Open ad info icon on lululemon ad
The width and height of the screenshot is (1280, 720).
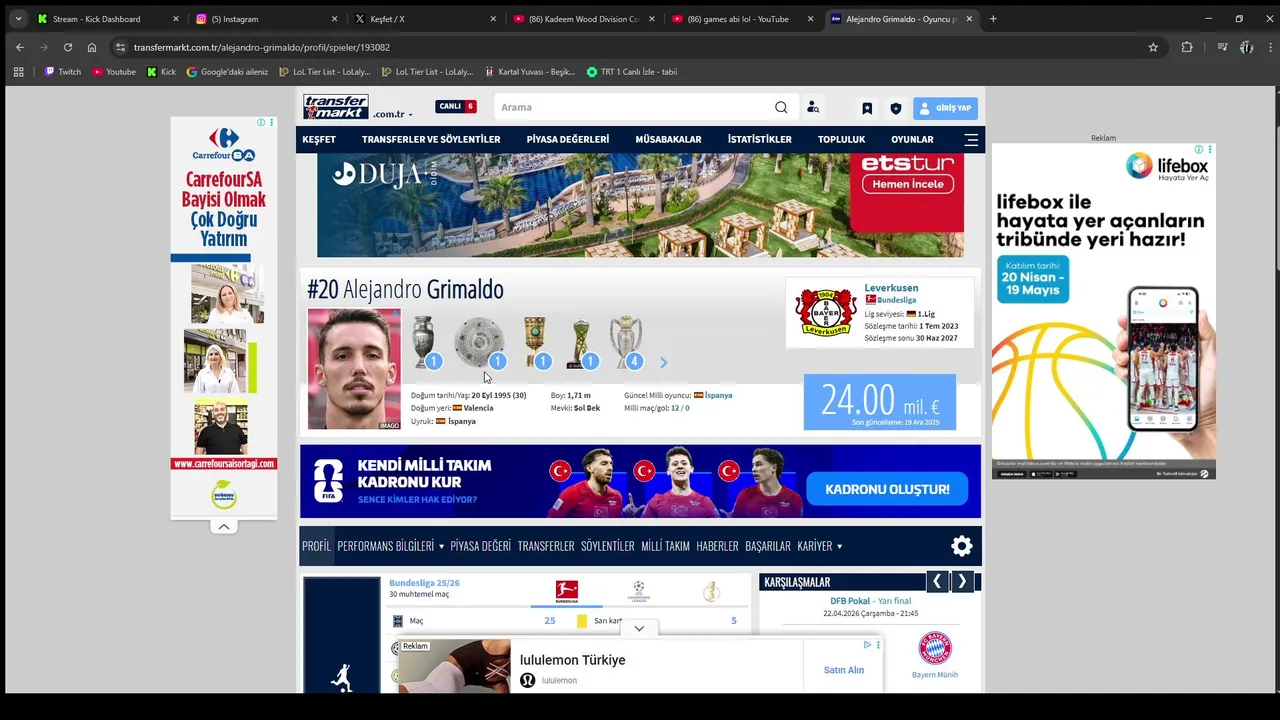click(x=867, y=645)
